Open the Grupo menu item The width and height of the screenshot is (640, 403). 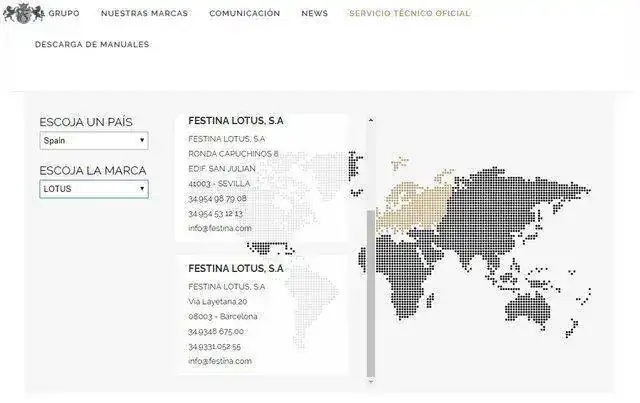coord(64,14)
